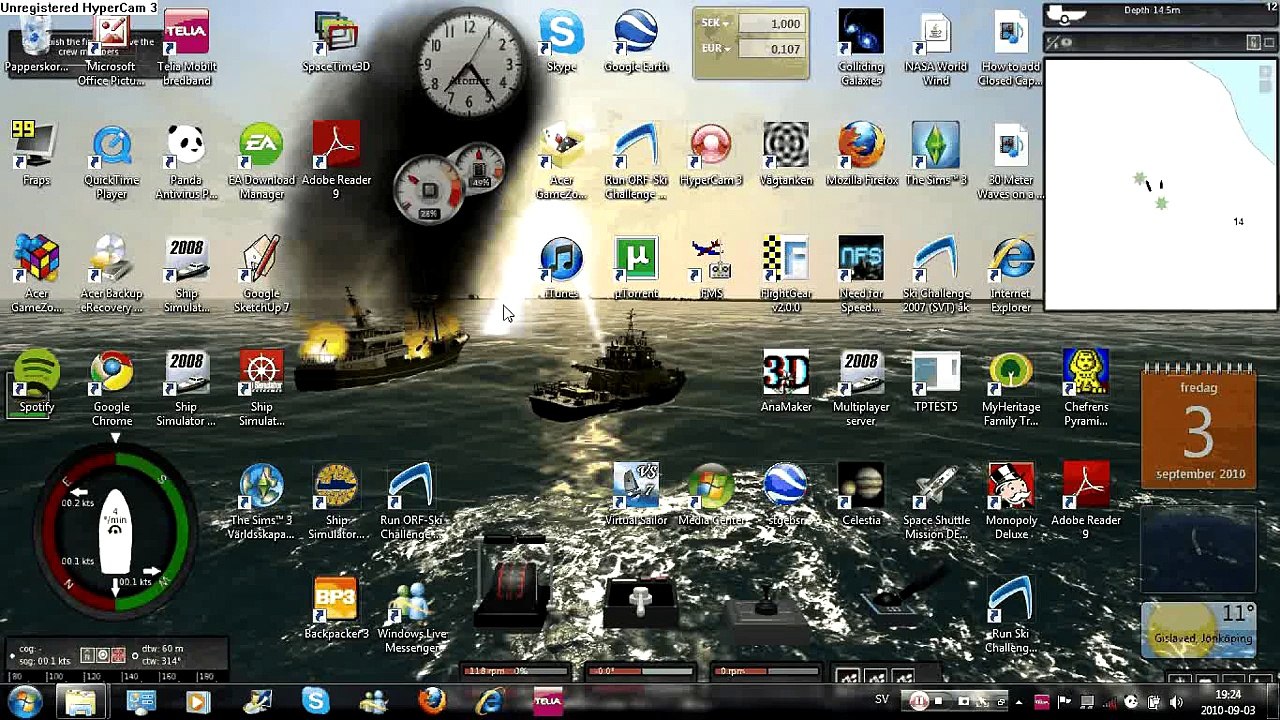Launch the Skype desktop shortcut
Viewport: 1280px width, 720px height.
561,43
